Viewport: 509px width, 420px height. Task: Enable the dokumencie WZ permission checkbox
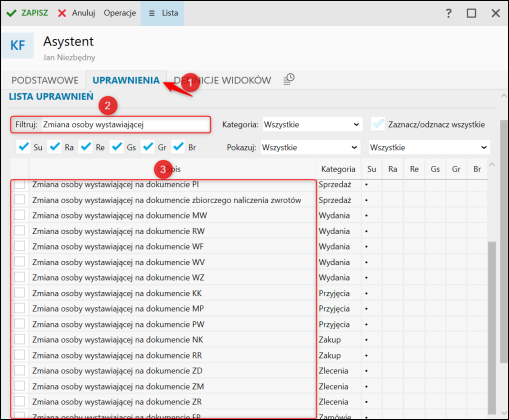coord(20,277)
